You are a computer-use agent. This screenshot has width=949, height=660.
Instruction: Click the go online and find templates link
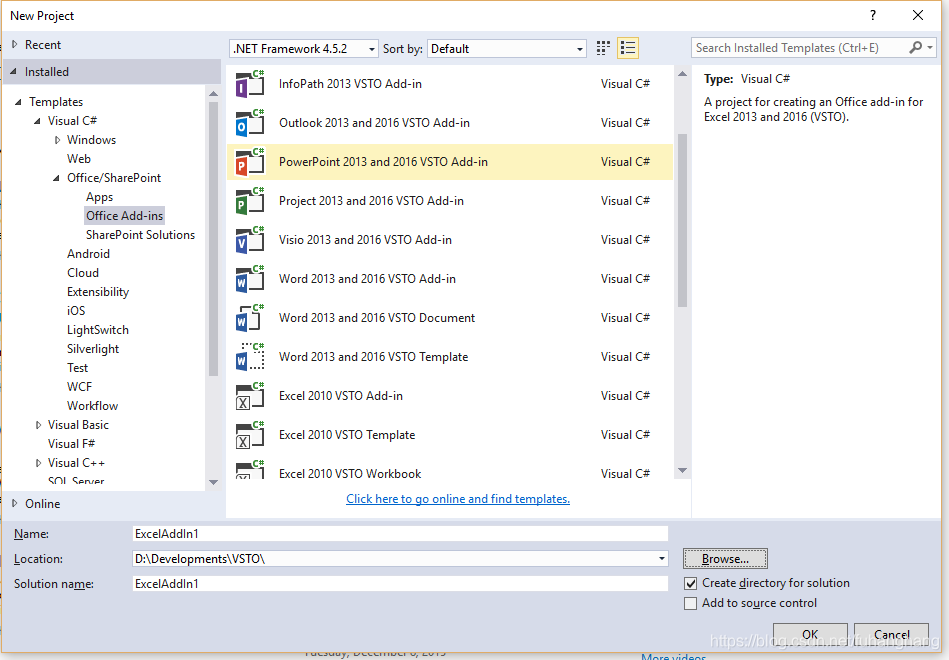coord(458,499)
